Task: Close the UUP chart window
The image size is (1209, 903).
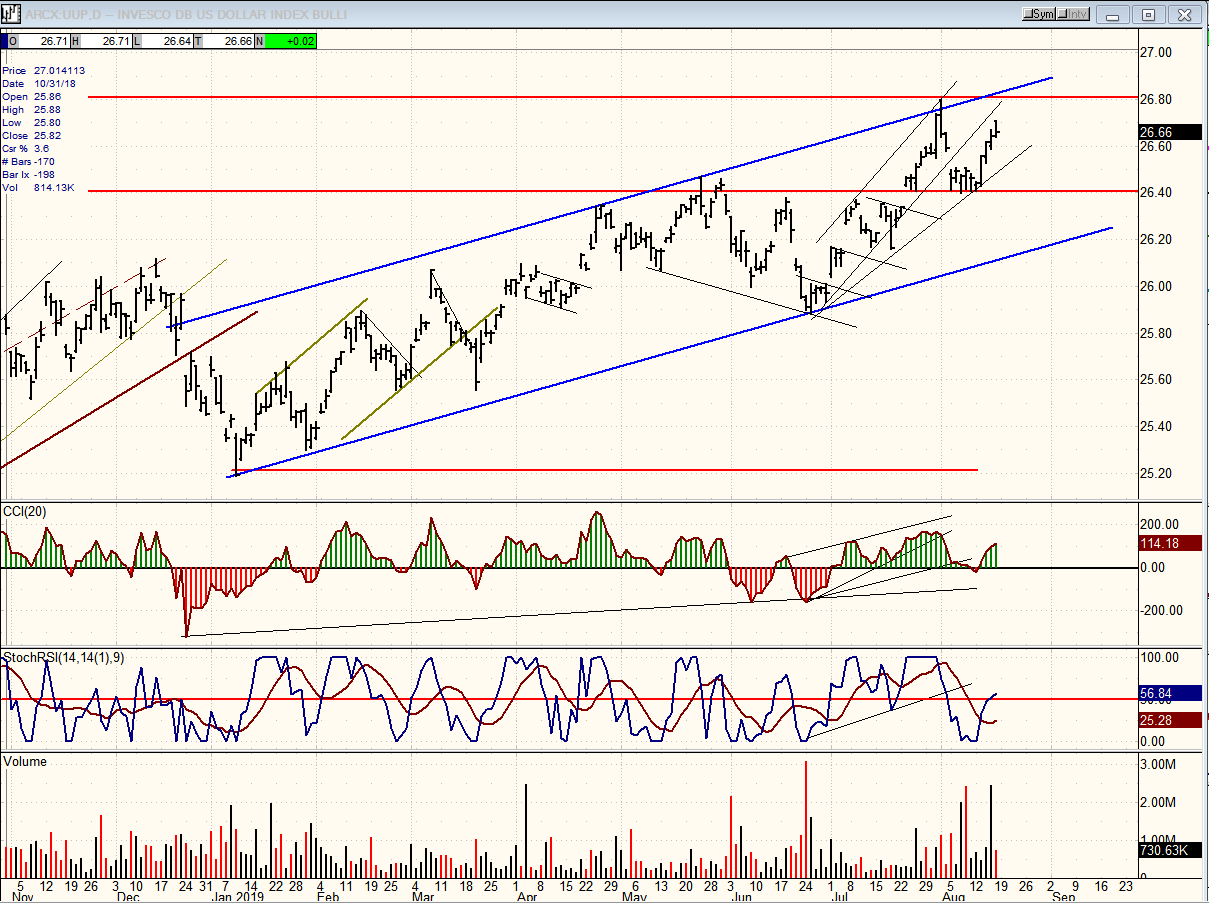Action: coord(1184,14)
